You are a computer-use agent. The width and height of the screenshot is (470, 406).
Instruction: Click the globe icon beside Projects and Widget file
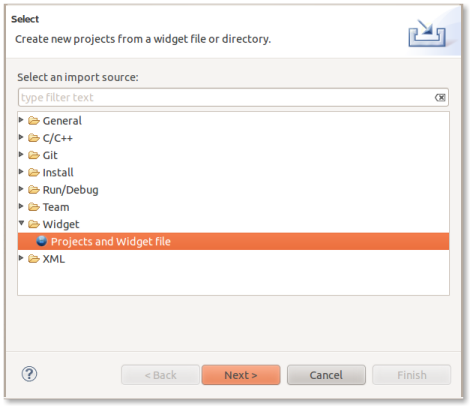point(42,241)
